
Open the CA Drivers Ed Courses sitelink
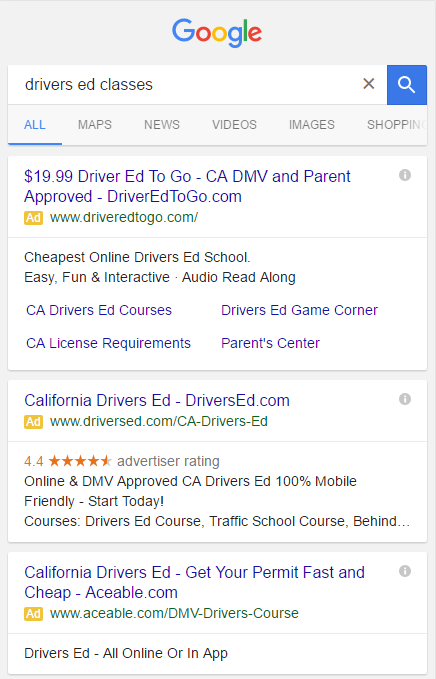click(99, 310)
